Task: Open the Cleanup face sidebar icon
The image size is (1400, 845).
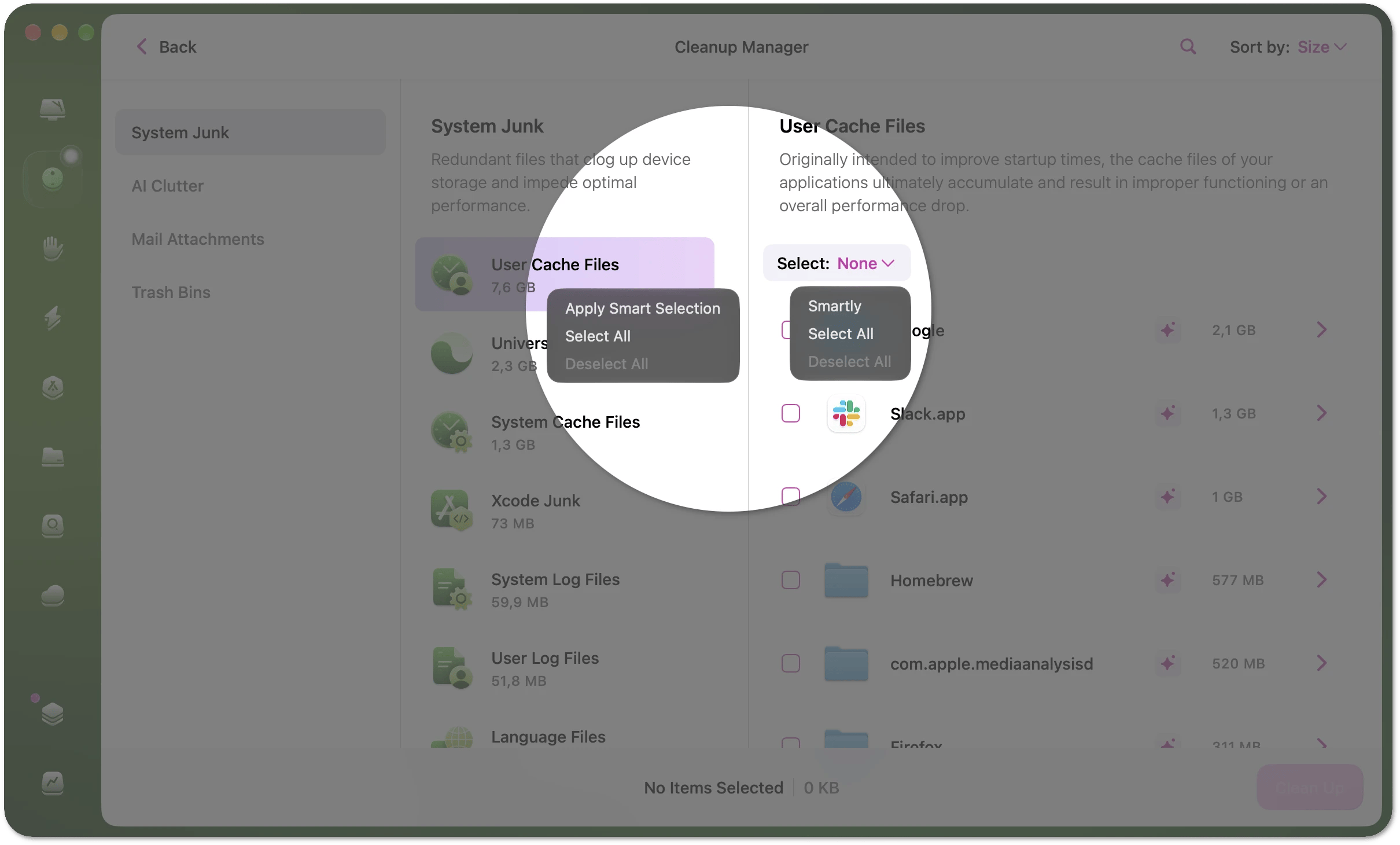Action: coord(53,178)
